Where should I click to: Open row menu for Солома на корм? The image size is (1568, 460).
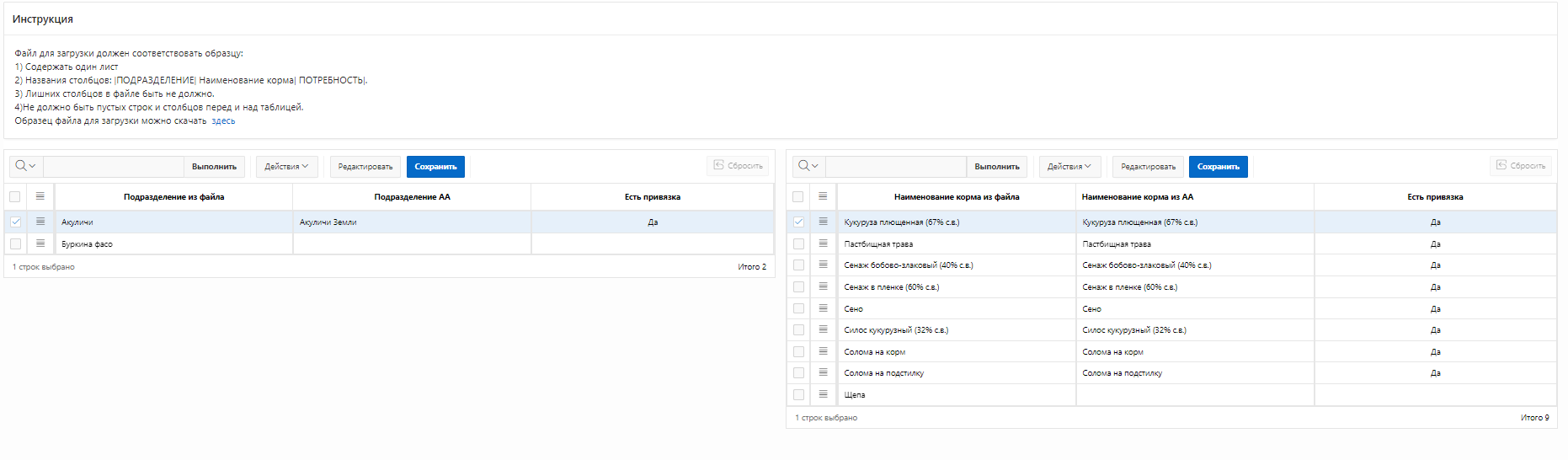pos(823,351)
